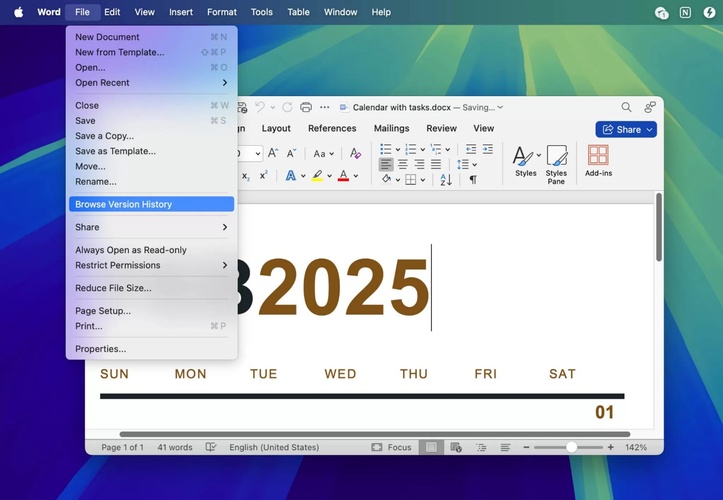Sort text with the A-Z icon
Screen dimensions: 723x500
pyautogui.click(x=446, y=179)
